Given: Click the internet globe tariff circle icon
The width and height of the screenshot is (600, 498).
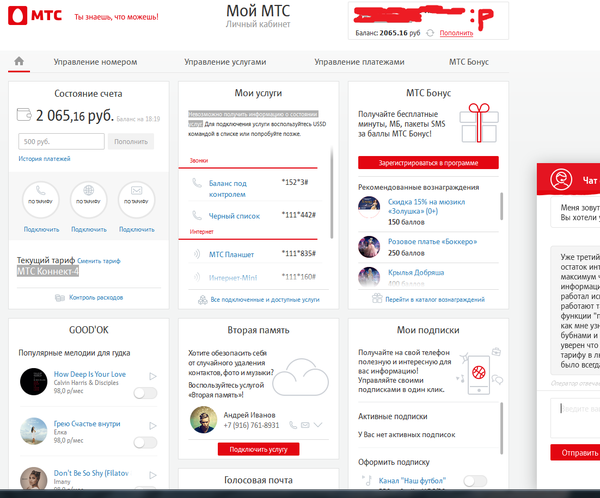Looking at the screenshot, I should click(89, 201).
